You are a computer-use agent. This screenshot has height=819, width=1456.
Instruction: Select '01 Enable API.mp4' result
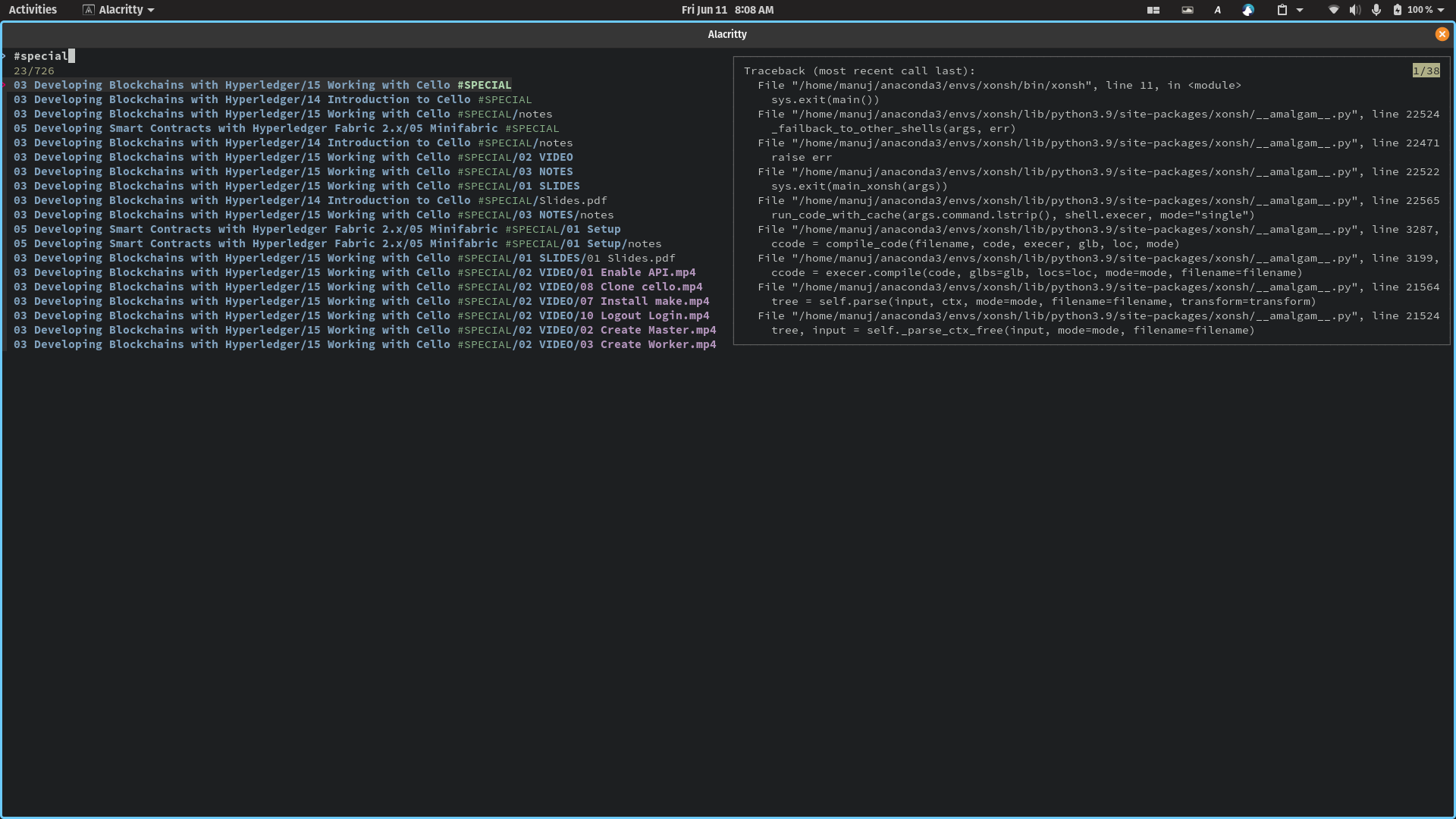(x=355, y=272)
